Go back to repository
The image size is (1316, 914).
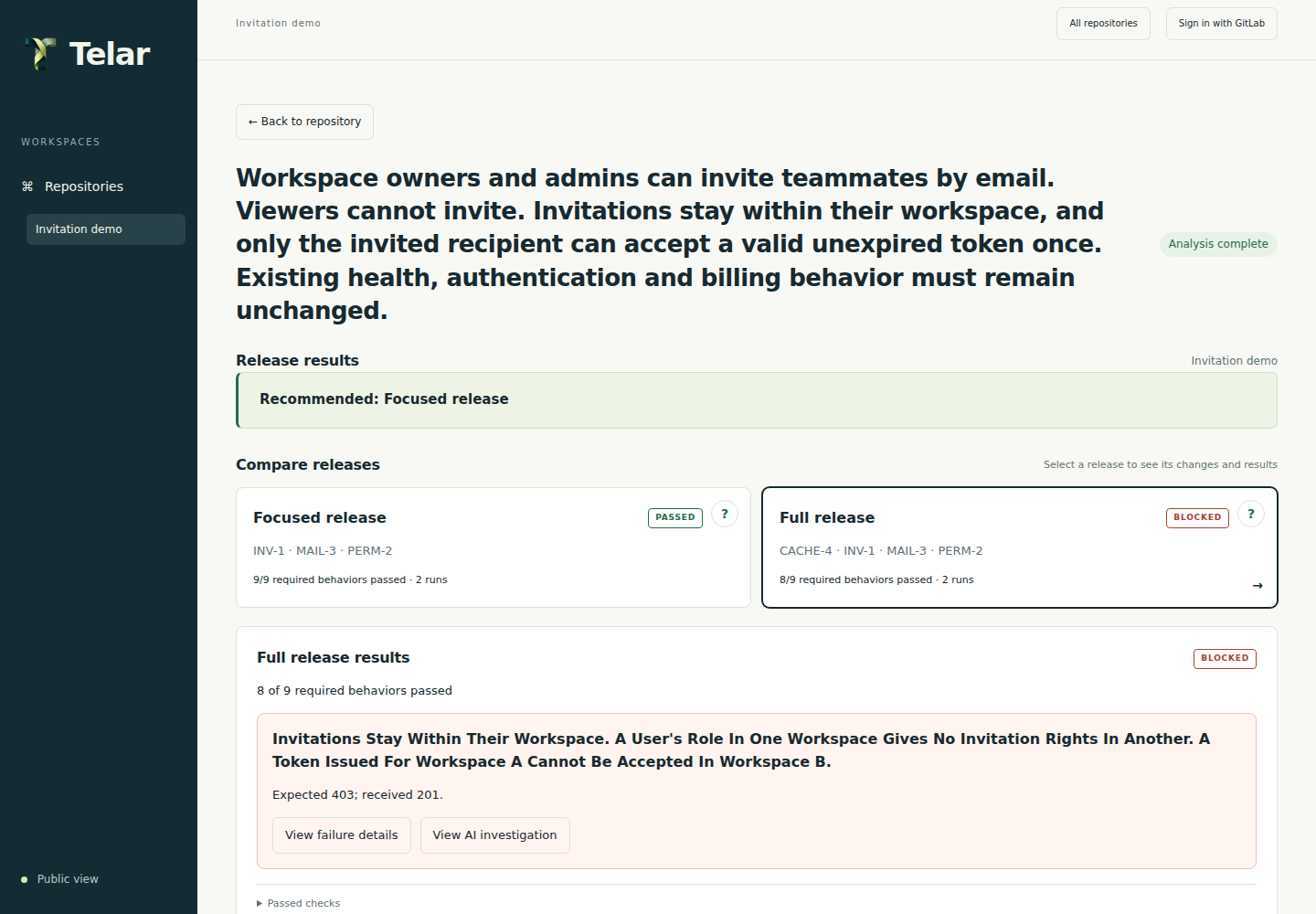(304, 122)
